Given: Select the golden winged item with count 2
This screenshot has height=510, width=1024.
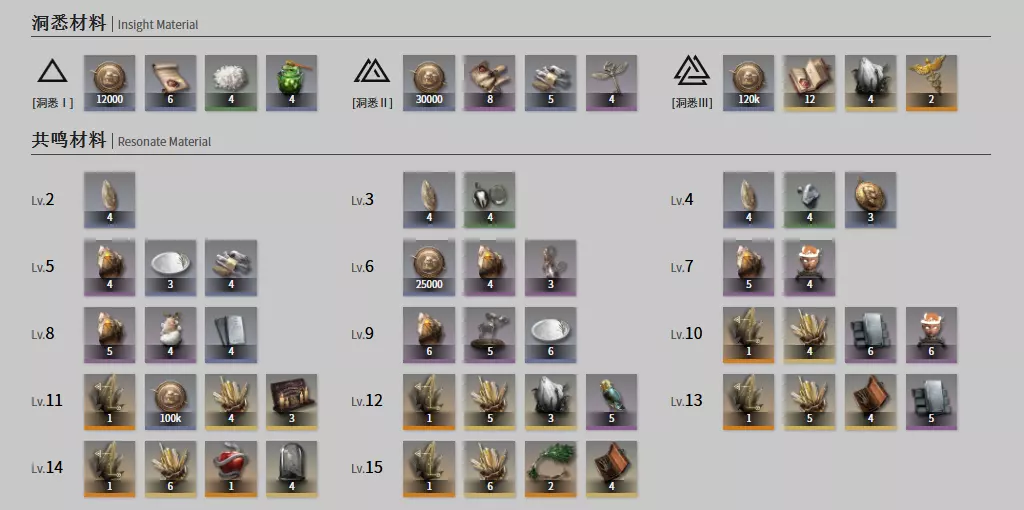Looking at the screenshot, I should pos(931,83).
